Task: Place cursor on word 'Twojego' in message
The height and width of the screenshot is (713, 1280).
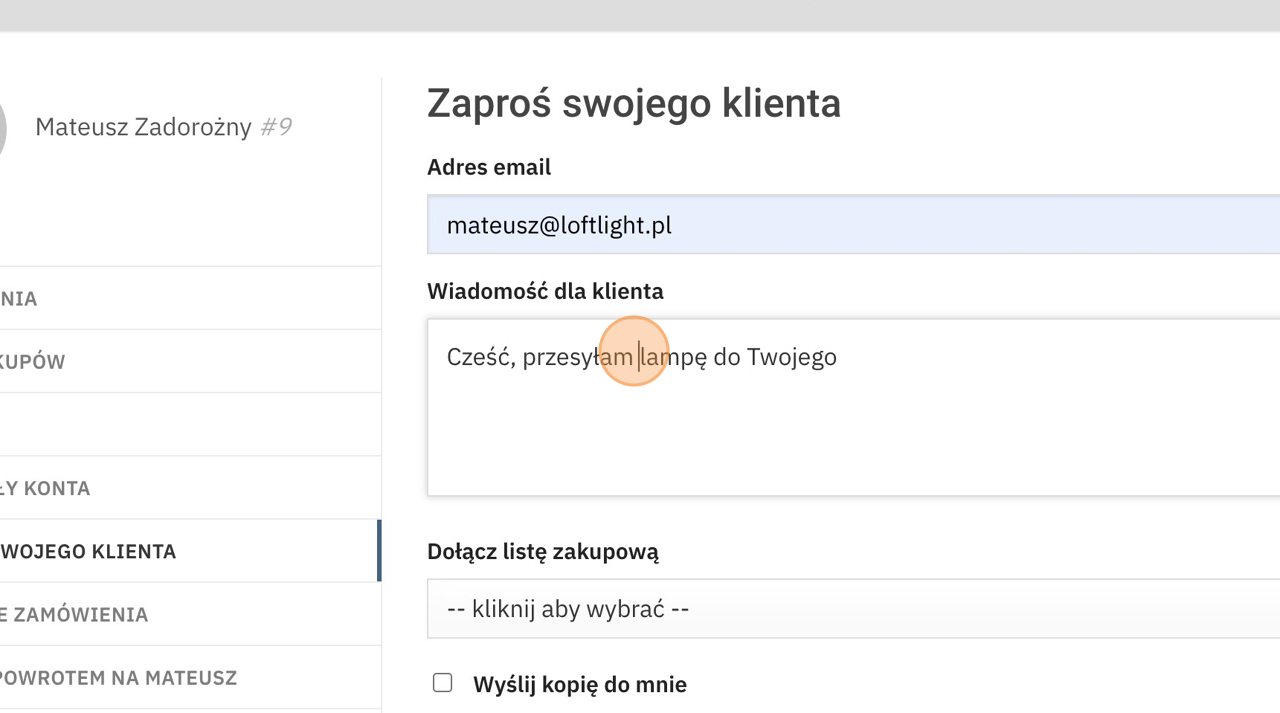Action: pos(791,357)
